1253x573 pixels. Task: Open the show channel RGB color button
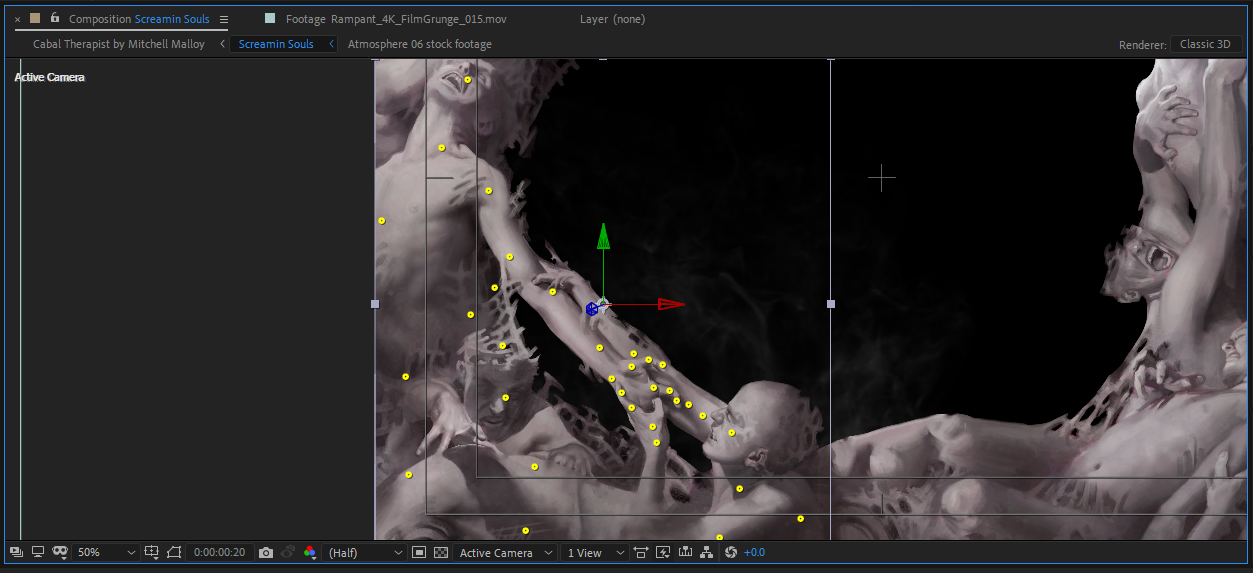(x=310, y=552)
